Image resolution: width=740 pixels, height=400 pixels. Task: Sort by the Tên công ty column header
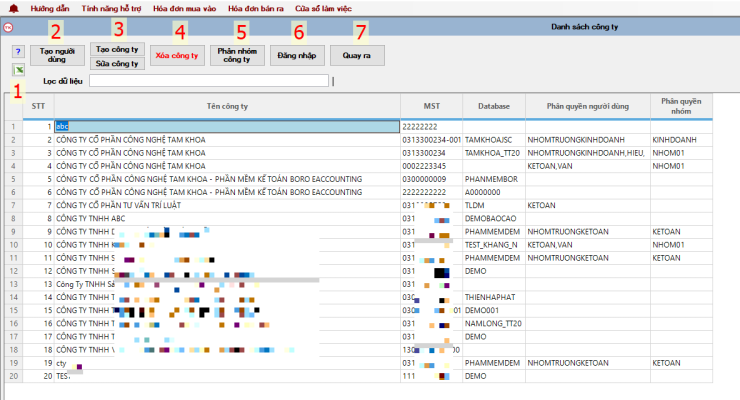227,106
